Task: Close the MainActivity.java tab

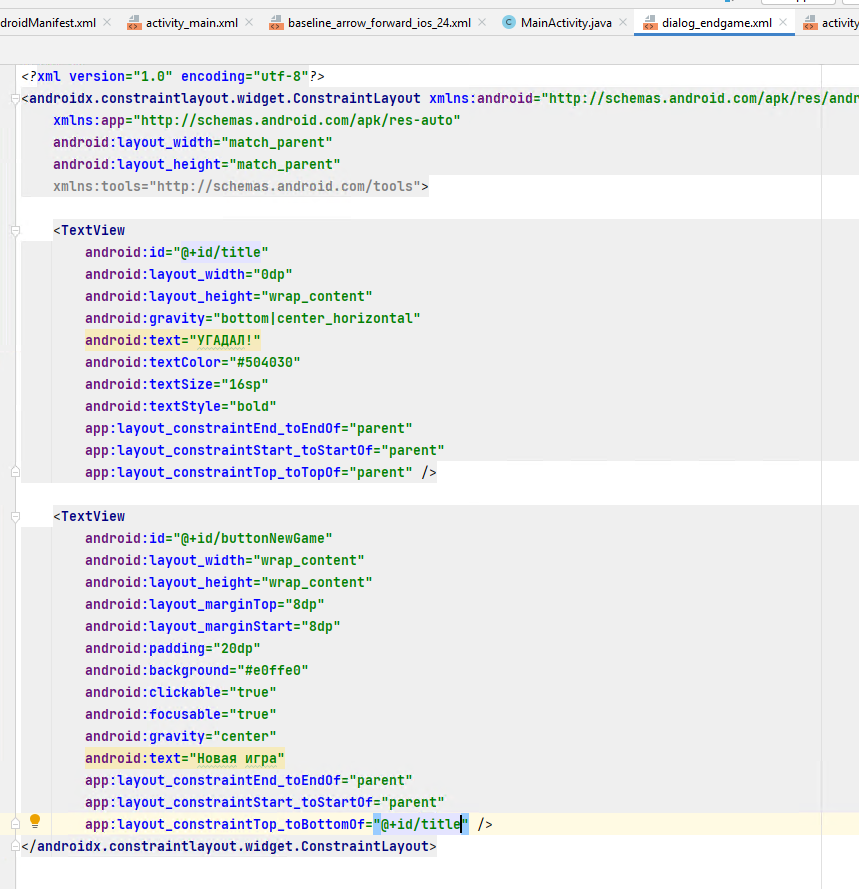Action: coord(623,23)
